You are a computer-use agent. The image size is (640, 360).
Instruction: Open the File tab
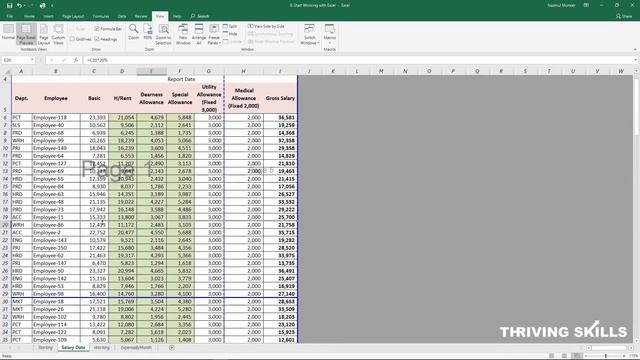pos(9,16)
